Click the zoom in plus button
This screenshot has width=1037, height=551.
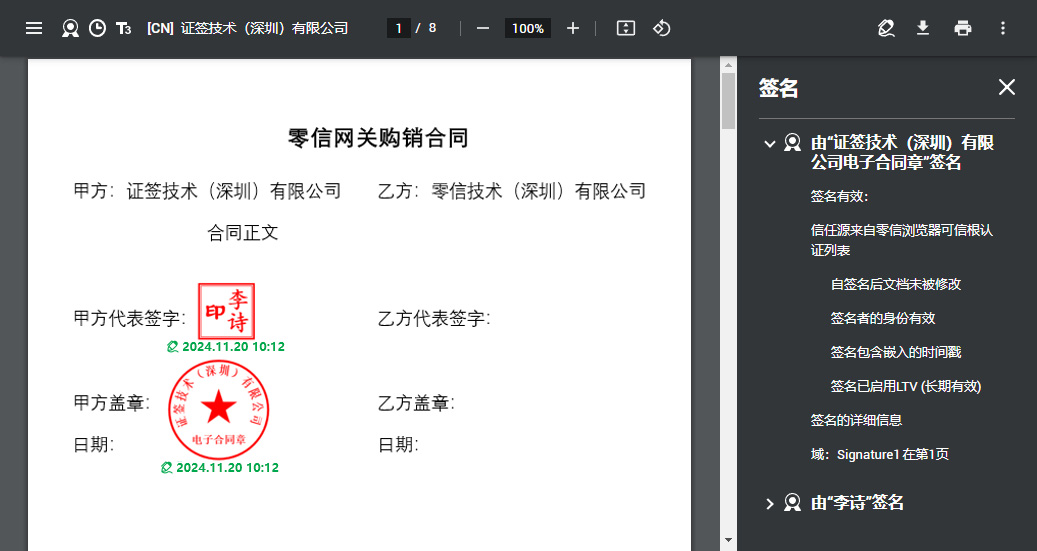[x=573, y=28]
